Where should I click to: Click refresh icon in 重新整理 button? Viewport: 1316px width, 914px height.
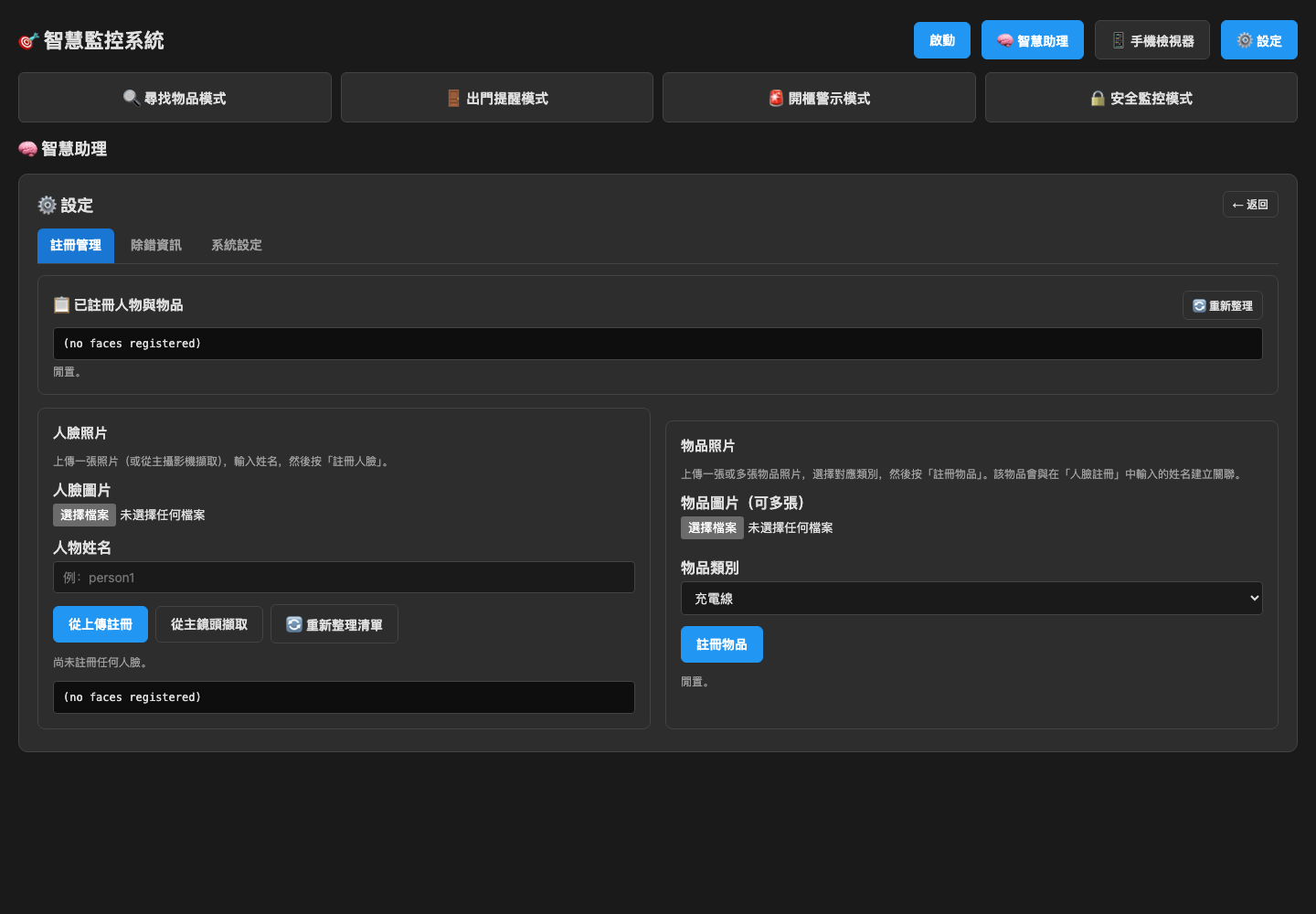(1199, 305)
